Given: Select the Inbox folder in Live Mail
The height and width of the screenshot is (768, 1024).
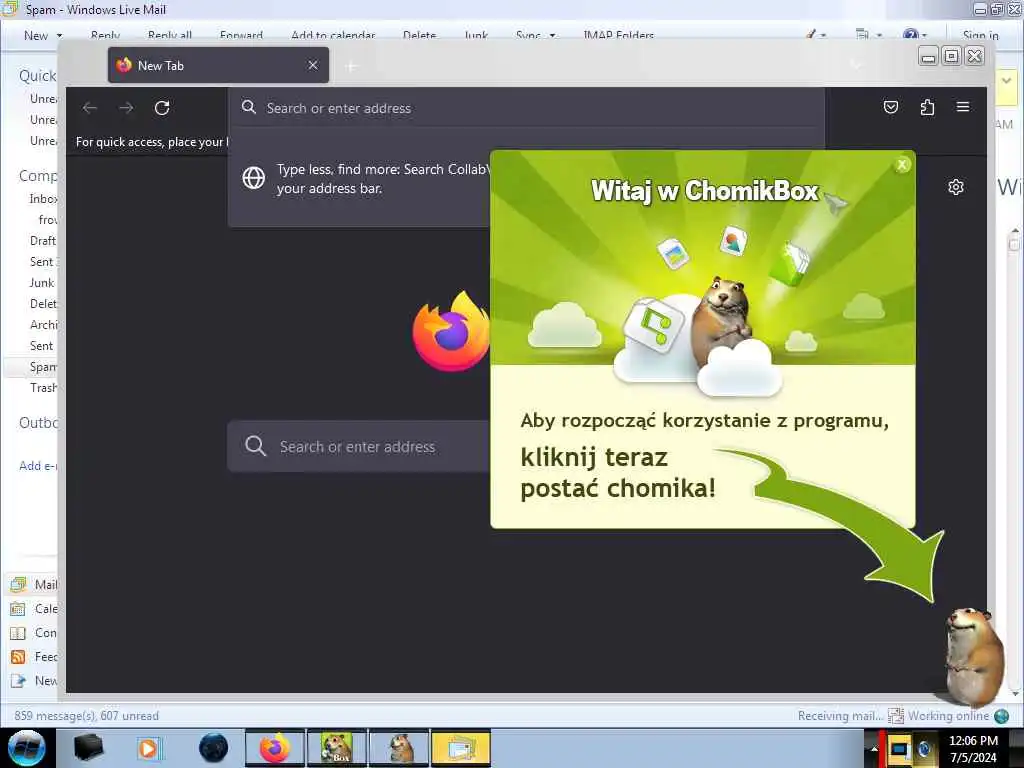Looking at the screenshot, I should point(43,199).
